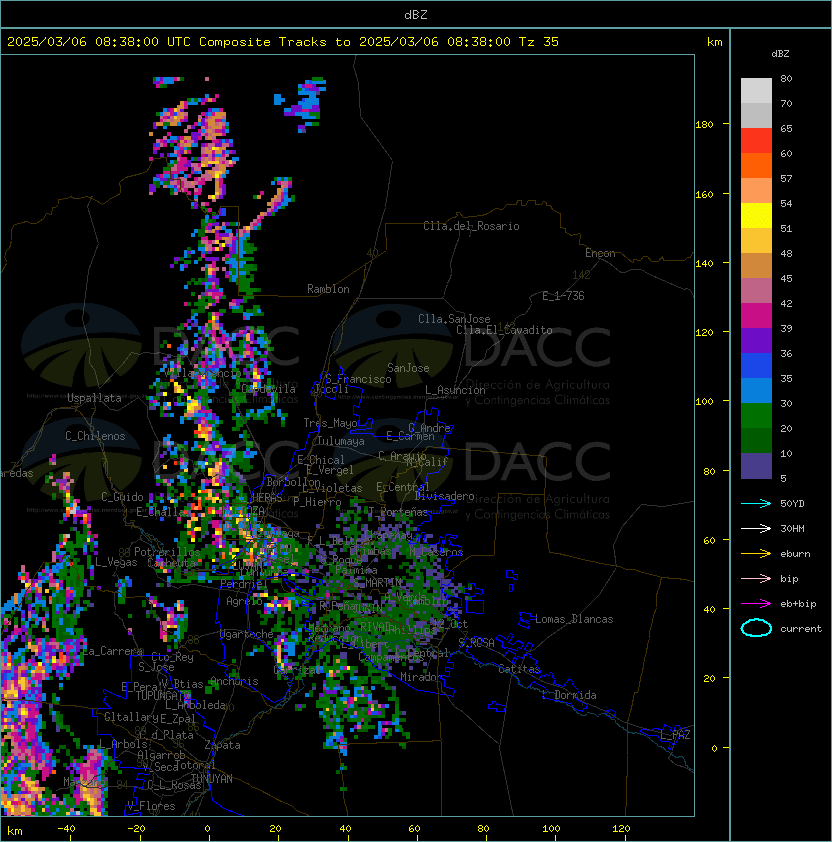Click the Tulumaya map label

341,441
